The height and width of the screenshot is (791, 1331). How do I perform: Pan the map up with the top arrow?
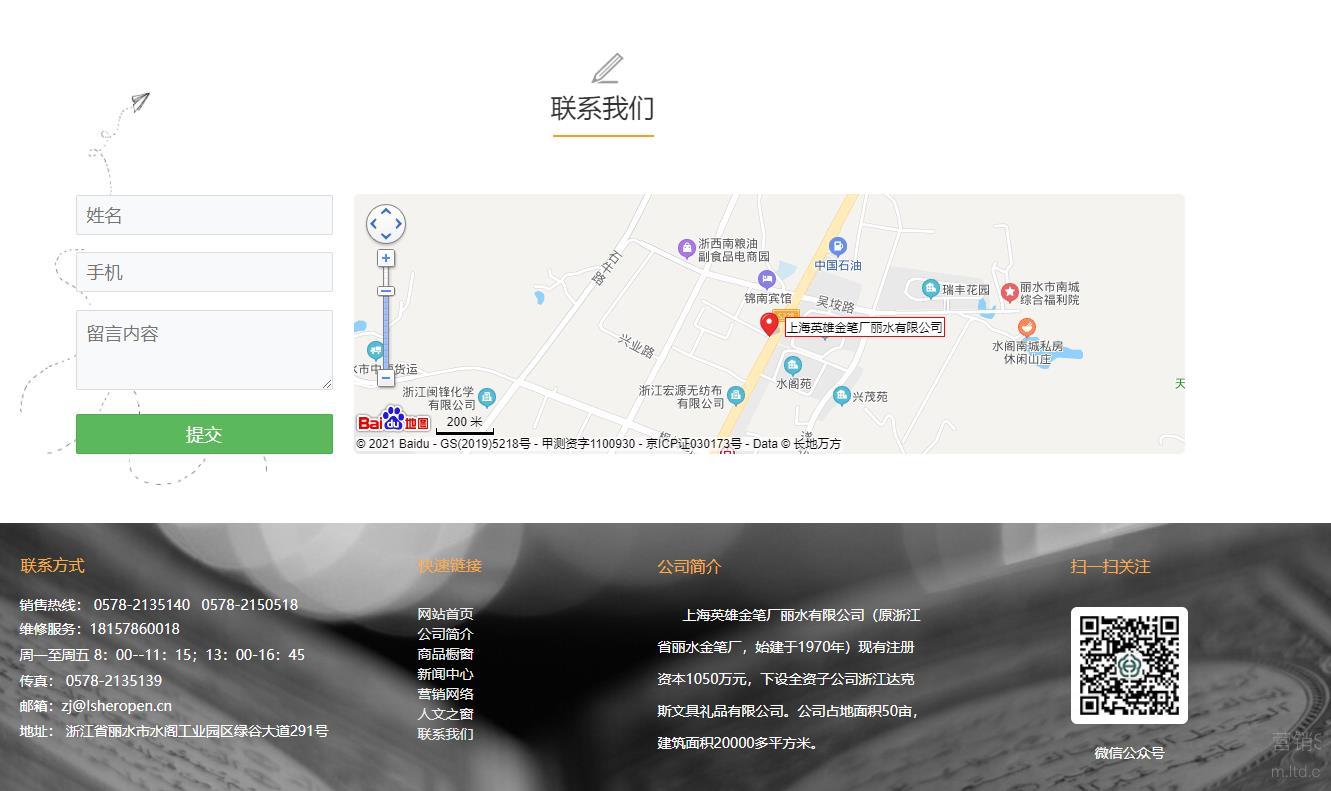click(386, 211)
